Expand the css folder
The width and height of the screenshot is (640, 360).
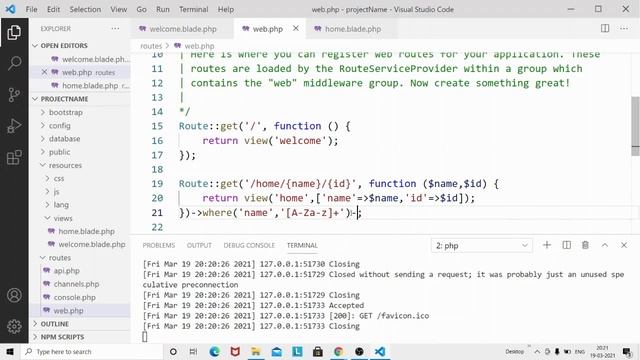tap(59, 178)
